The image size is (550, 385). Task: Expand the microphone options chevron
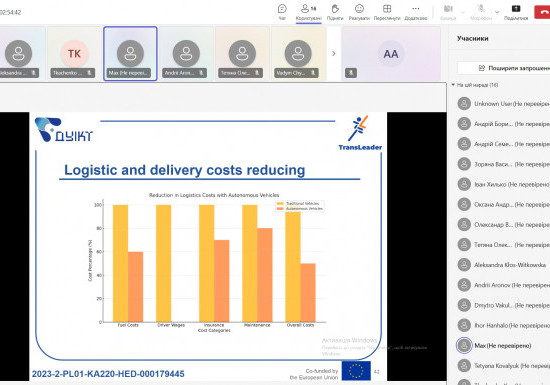(x=497, y=12)
